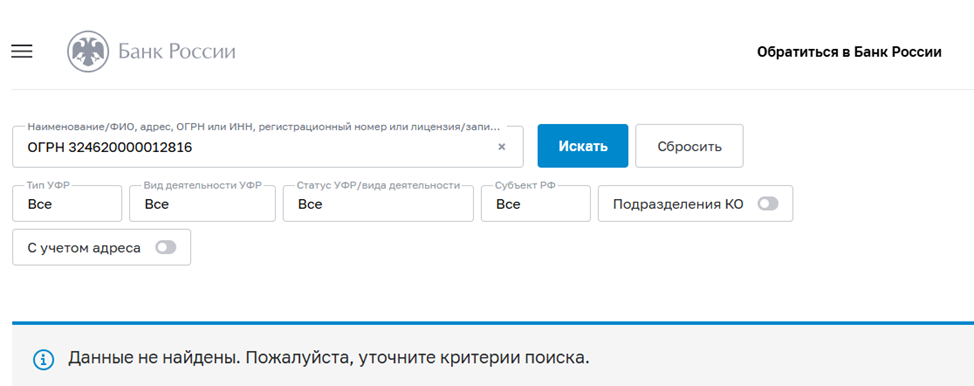Clear the search field with the x icon

click(502, 147)
